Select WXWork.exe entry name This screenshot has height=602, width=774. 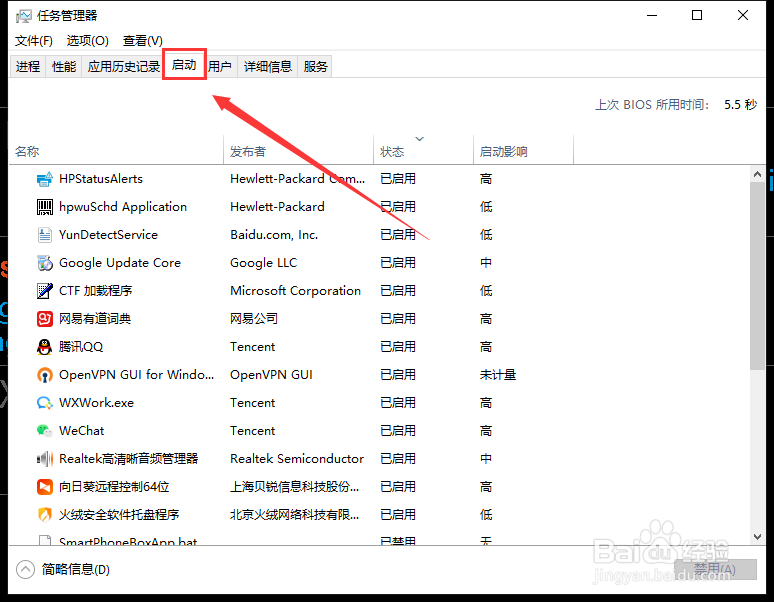tap(96, 403)
